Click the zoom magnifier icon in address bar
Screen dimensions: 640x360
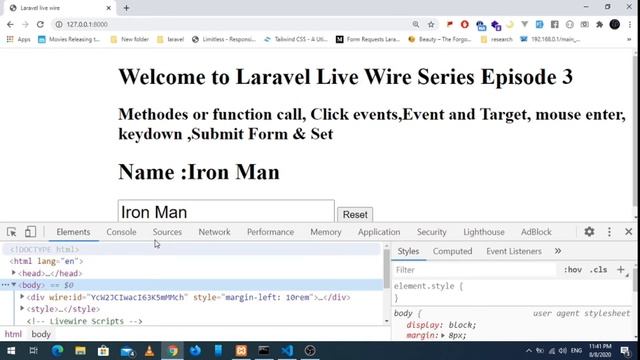point(416,24)
